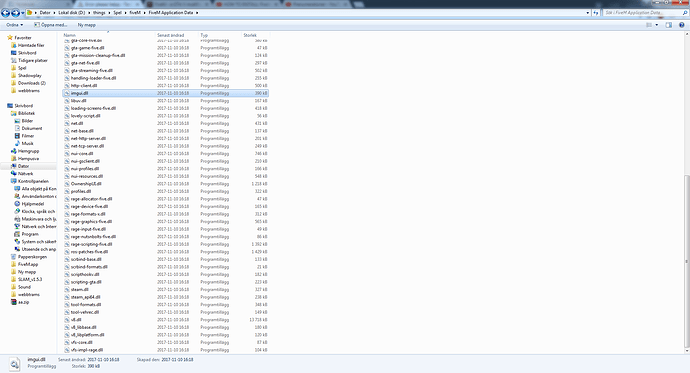Select the handling-loader-five.dll file
Screen dimensions: 690x373
pyautogui.click(x=93, y=78)
